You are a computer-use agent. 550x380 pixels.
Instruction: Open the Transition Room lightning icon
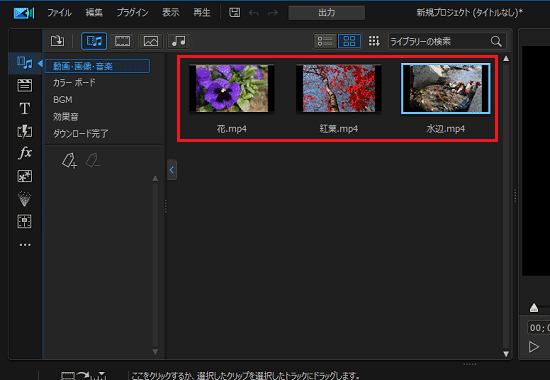pos(25,131)
